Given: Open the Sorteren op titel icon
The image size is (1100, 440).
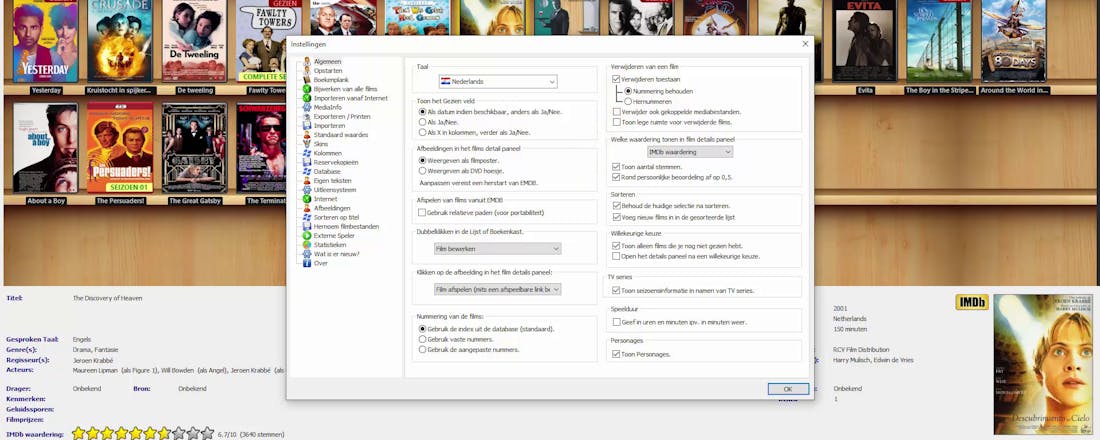Looking at the screenshot, I should [307, 218].
